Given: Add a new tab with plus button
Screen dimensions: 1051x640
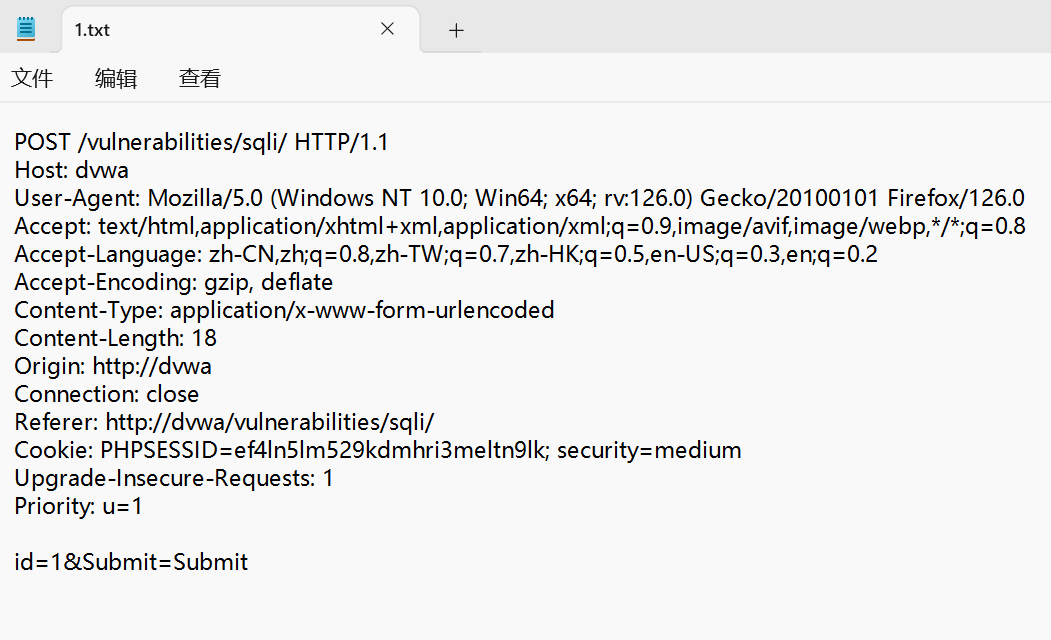Looking at the screenshot, I should 456,30.
